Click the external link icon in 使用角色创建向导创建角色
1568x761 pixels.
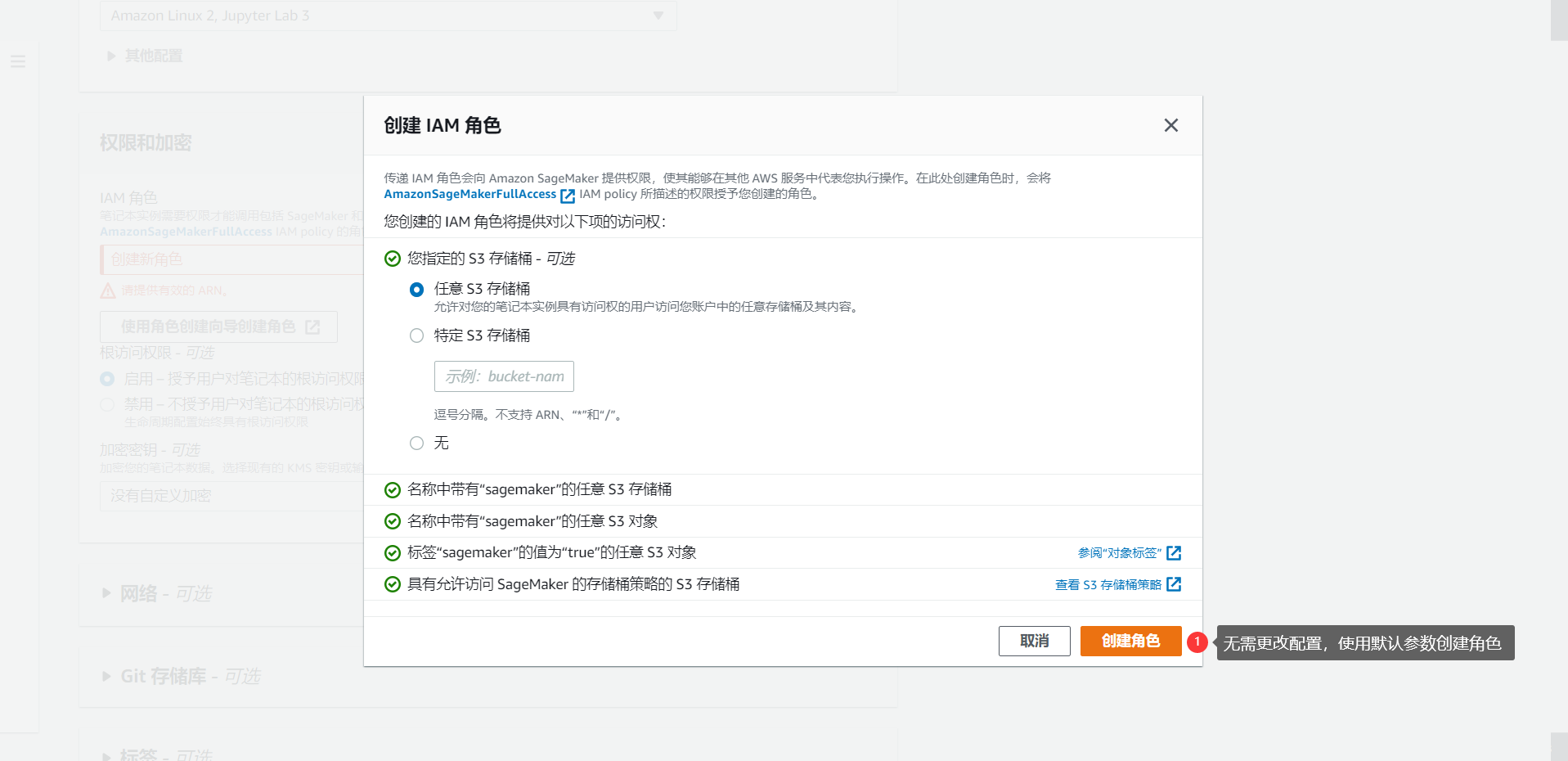[313, 326]
